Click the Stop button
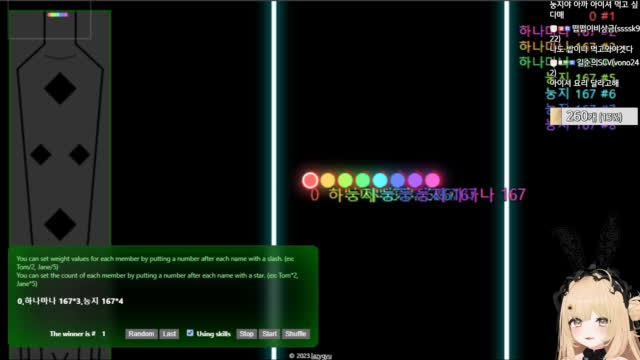The image size is (640, 360). click(x=247, y=333)
